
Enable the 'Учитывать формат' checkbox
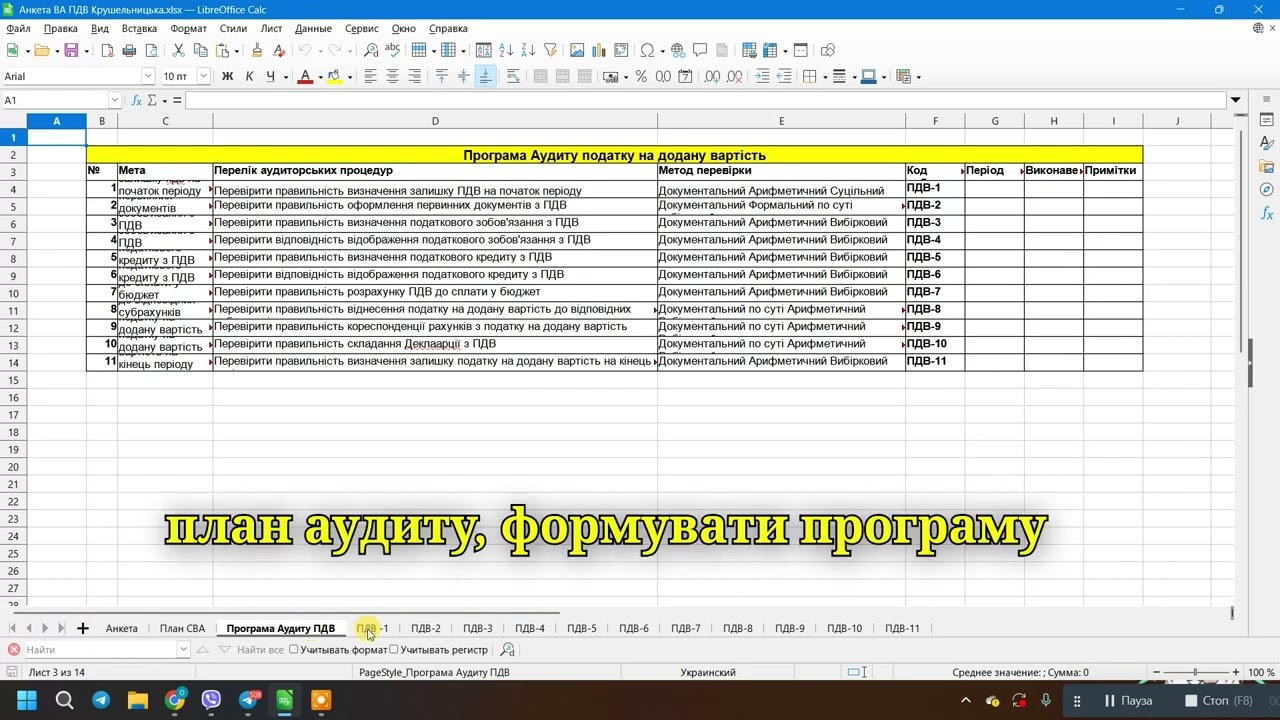(x=294, y=650)
